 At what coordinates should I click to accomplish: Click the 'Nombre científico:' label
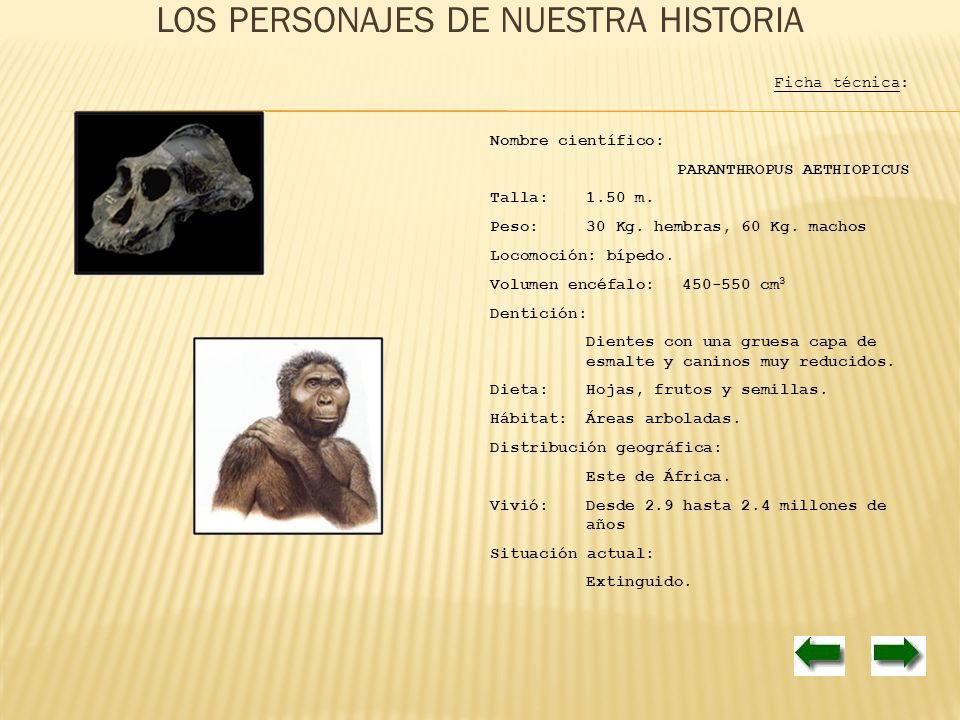pyautogui.click(x=576, y=141)
